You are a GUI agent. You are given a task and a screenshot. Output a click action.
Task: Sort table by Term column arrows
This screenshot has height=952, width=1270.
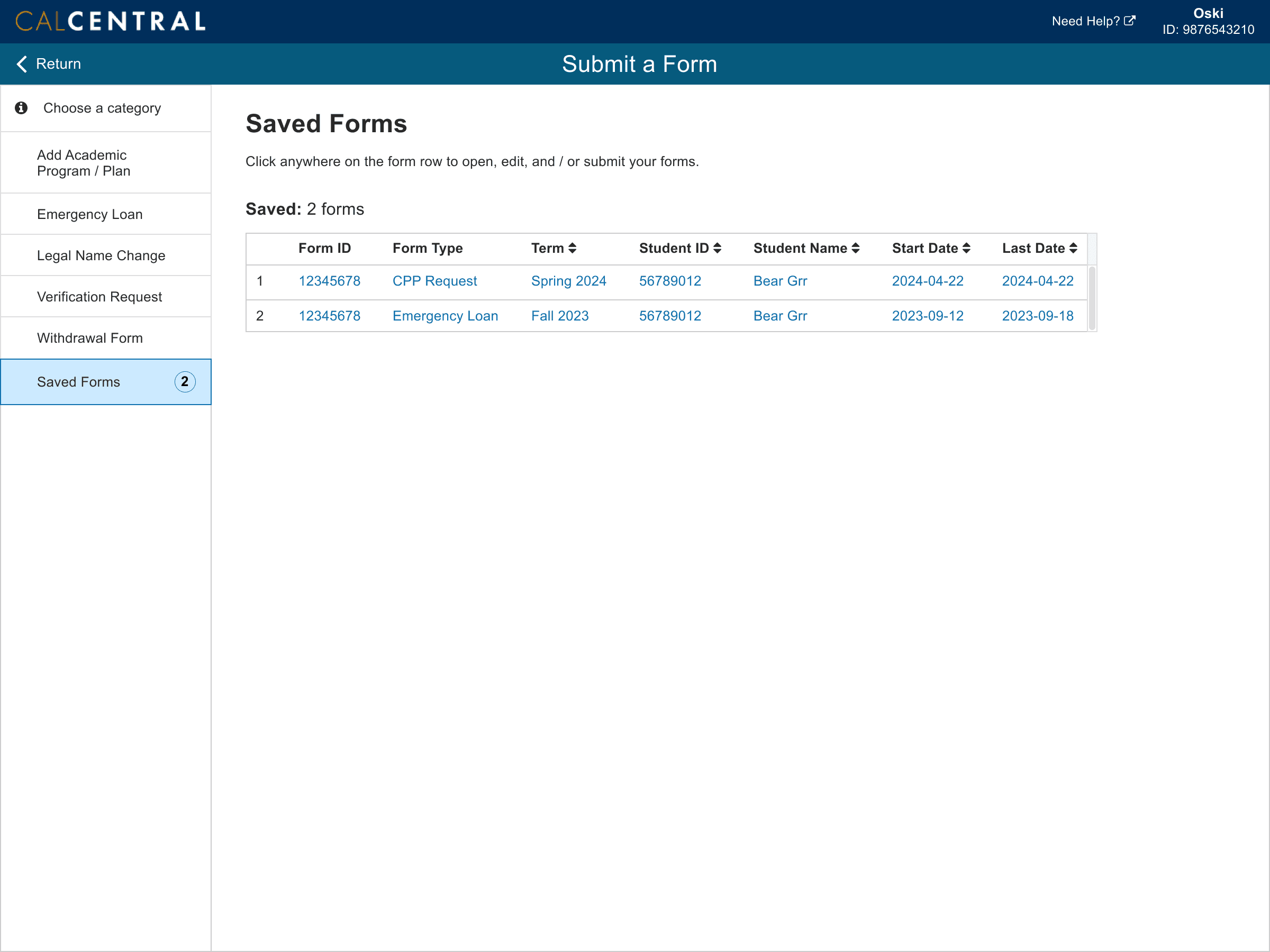(572, 248)
